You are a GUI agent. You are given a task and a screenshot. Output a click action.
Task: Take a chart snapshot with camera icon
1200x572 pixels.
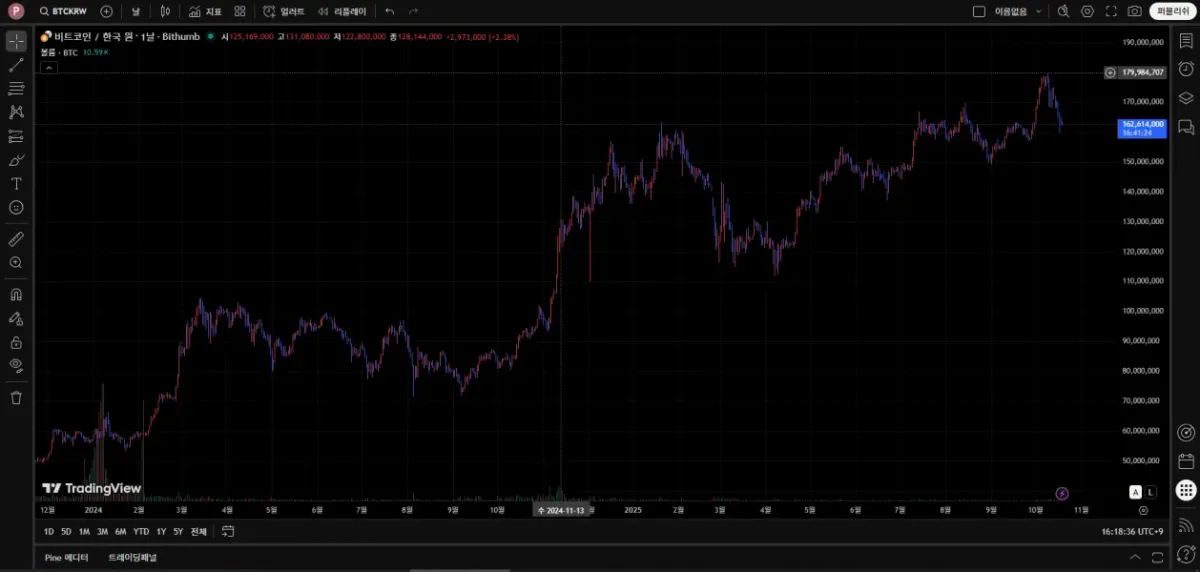(1134, 11)
